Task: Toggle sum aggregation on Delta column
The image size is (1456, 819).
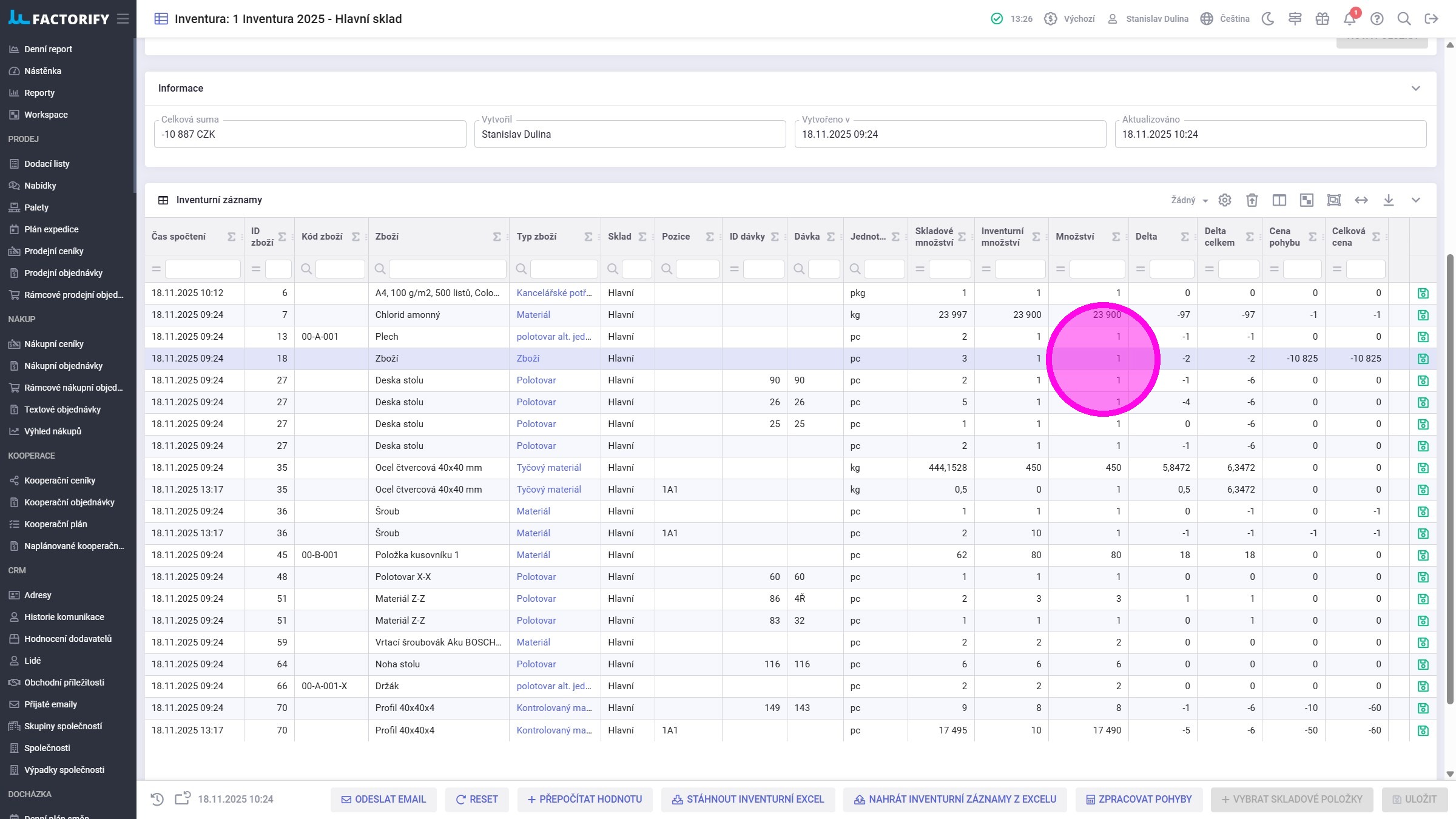Action: coord(1185,237)
